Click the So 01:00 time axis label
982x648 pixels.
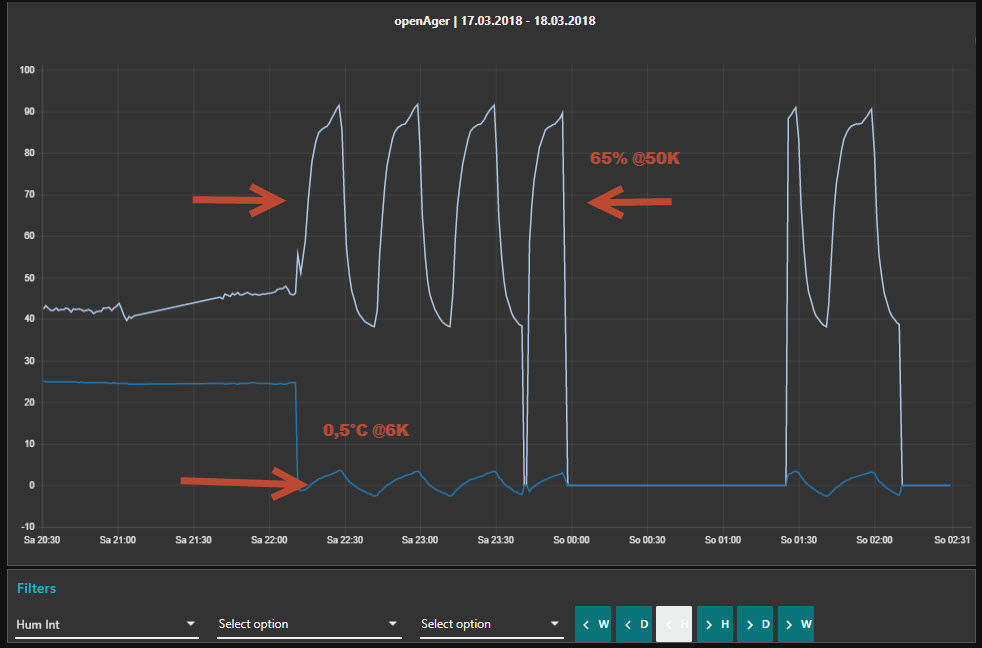(x=723, y=540)
